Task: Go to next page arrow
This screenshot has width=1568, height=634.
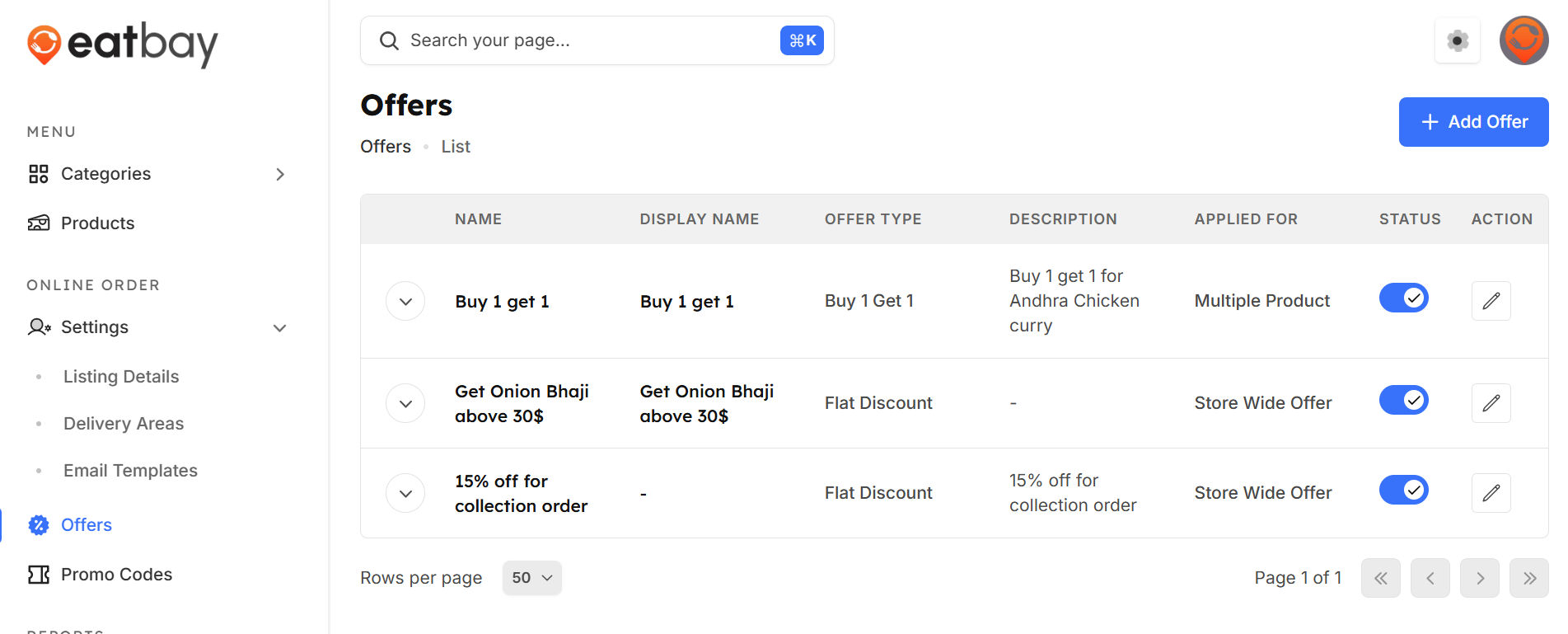Action: (1479, 578)
